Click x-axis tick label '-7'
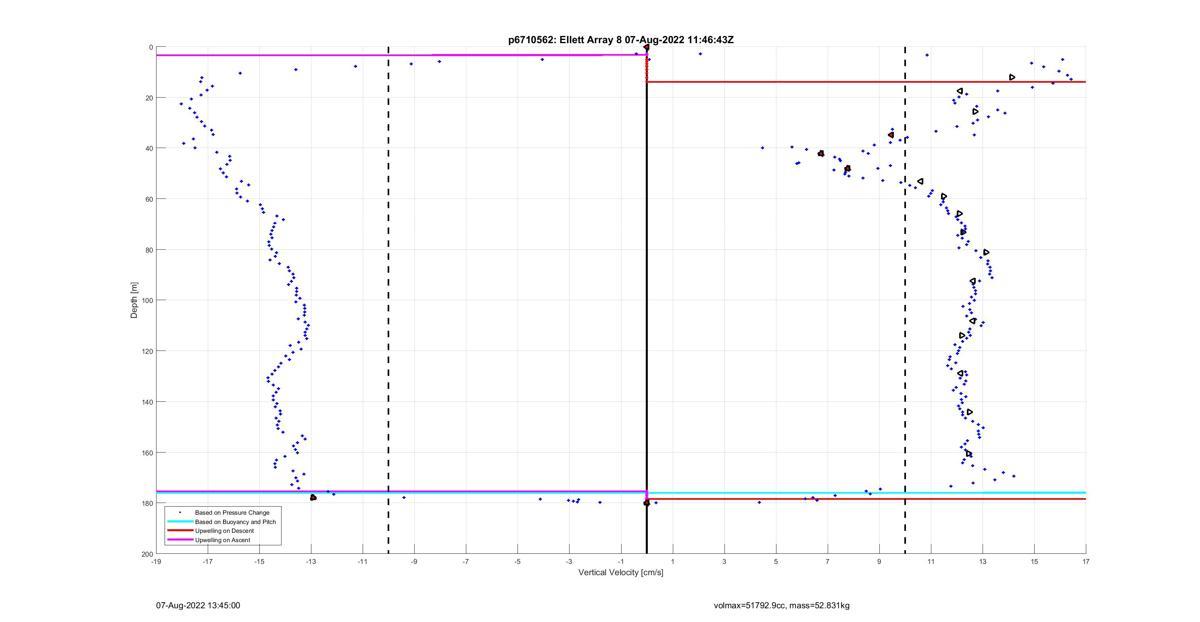This screenshot has width=1200, height=622. pos(466,561)
